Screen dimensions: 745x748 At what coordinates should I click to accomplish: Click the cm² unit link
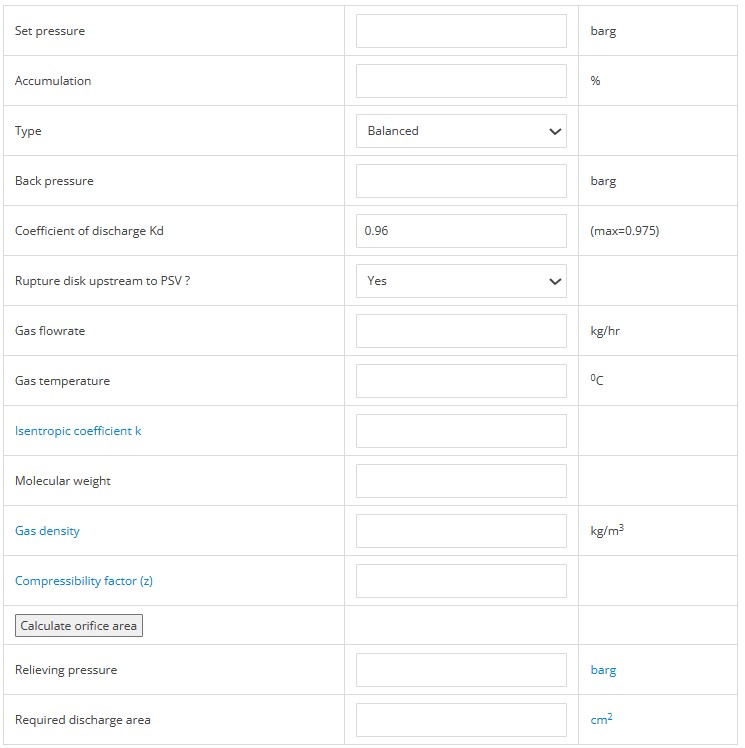click(x=601, y=719)
